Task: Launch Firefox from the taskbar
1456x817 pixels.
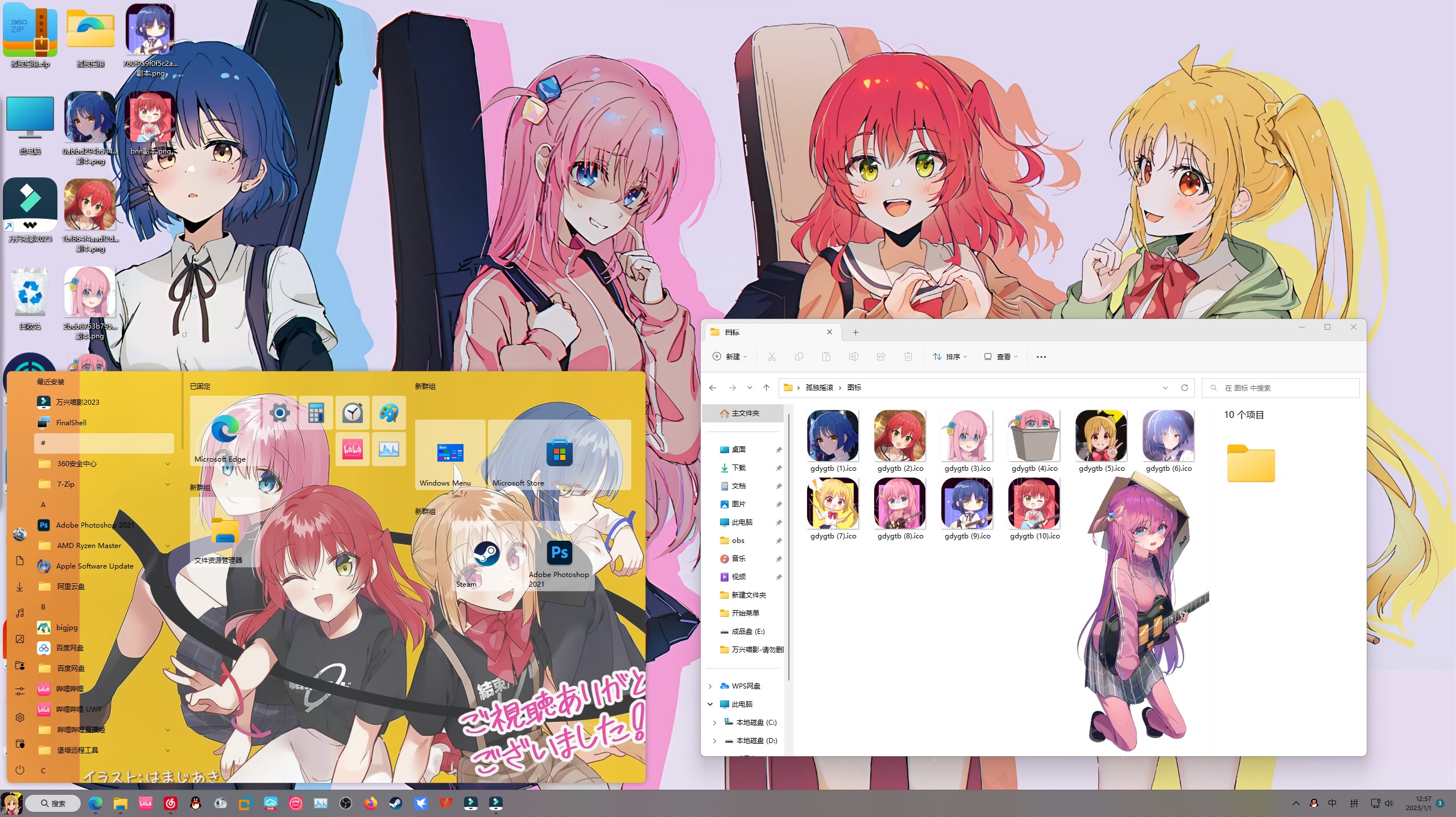Action: (x=371, y=803)
